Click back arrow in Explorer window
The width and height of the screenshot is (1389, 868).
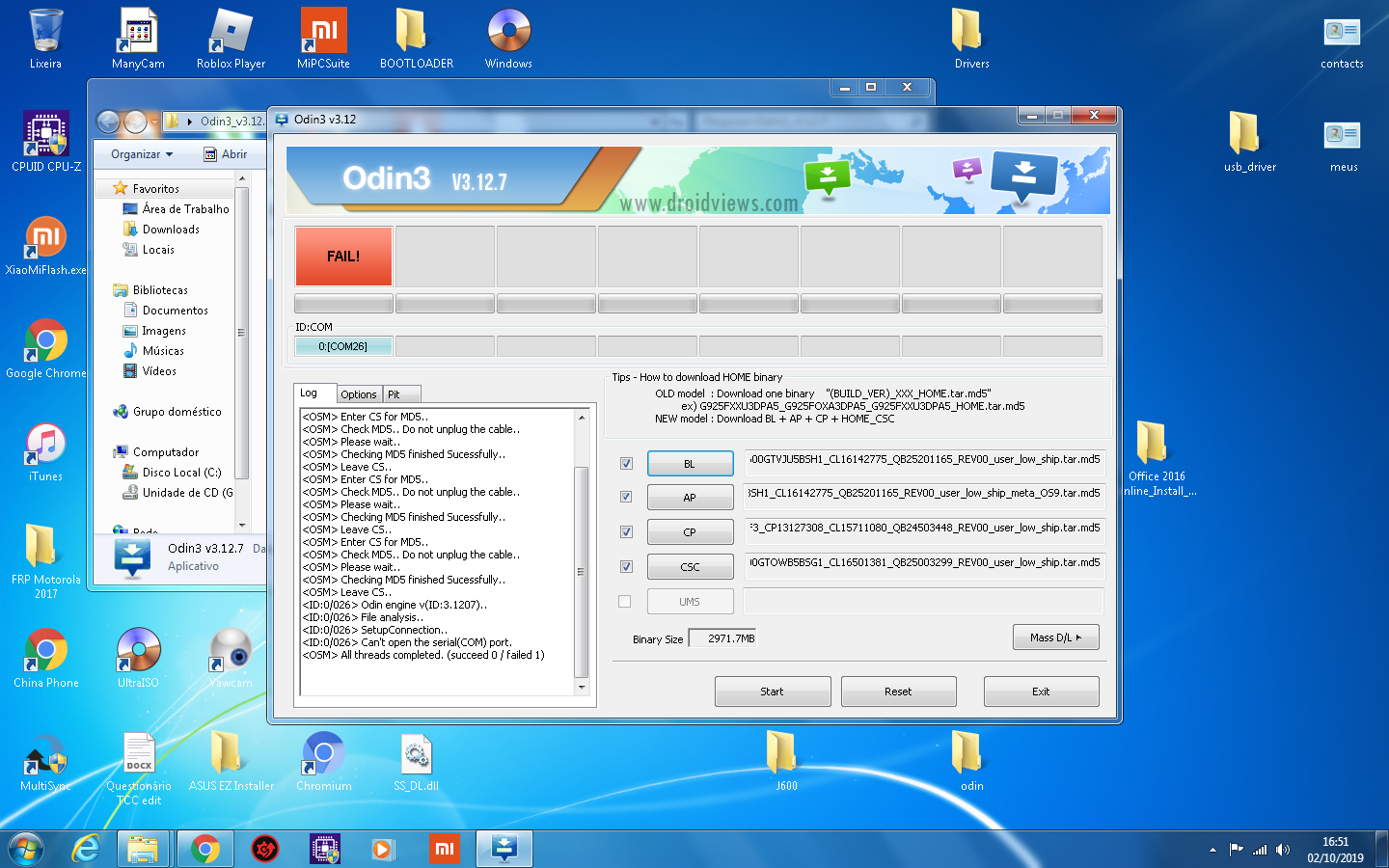coord(108,122)
